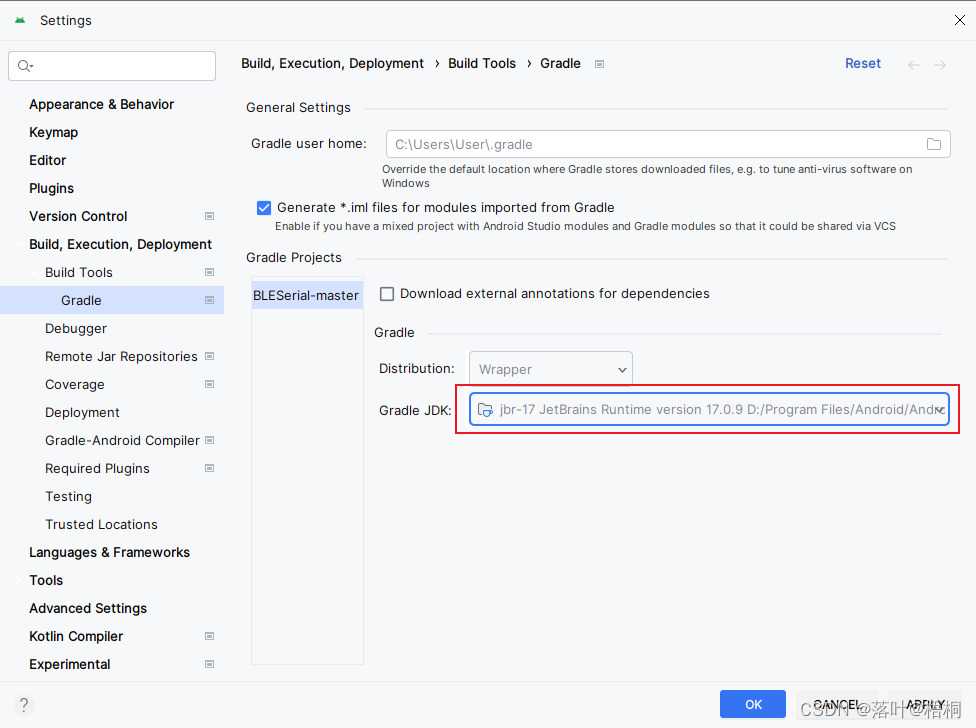Enable Download external annotations for dependencies
Viewport: 976px width, 728px height.
(x=387, y=294)
